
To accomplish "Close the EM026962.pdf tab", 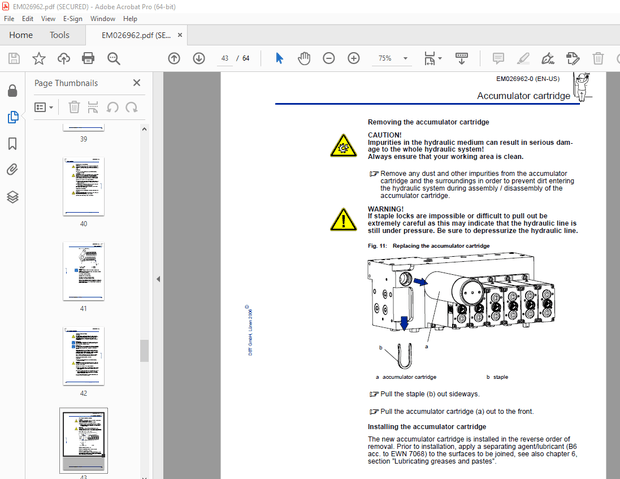I will click(180, 35).
